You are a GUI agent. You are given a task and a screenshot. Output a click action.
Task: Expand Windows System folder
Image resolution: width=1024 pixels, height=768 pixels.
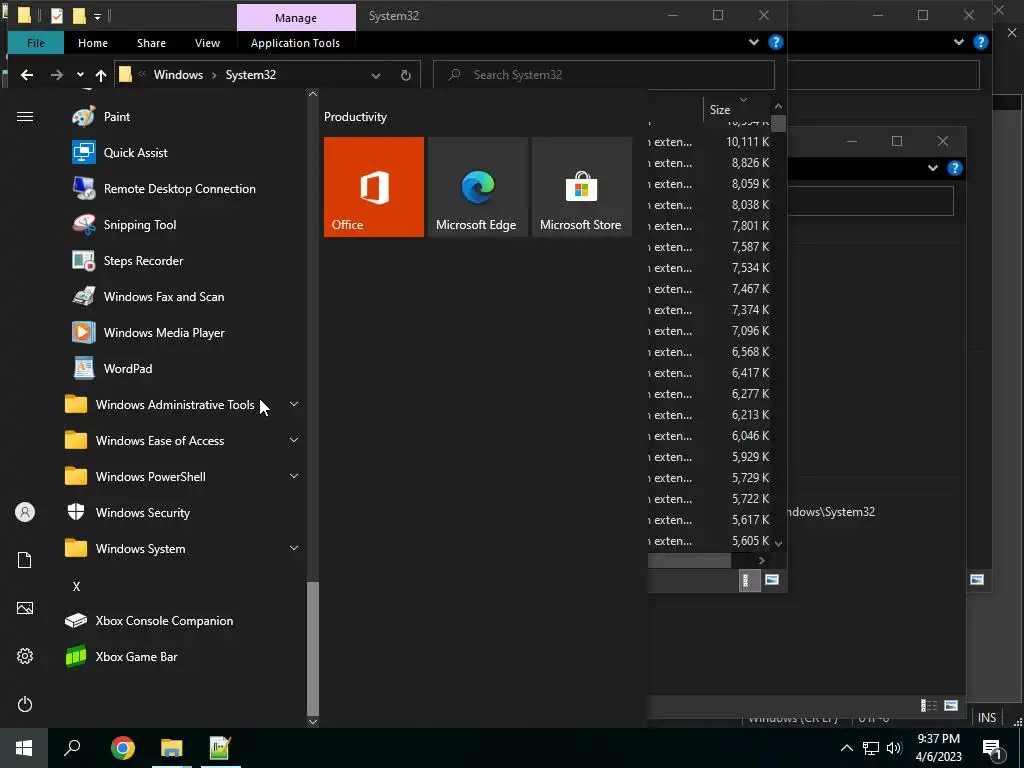pos(294,549)
